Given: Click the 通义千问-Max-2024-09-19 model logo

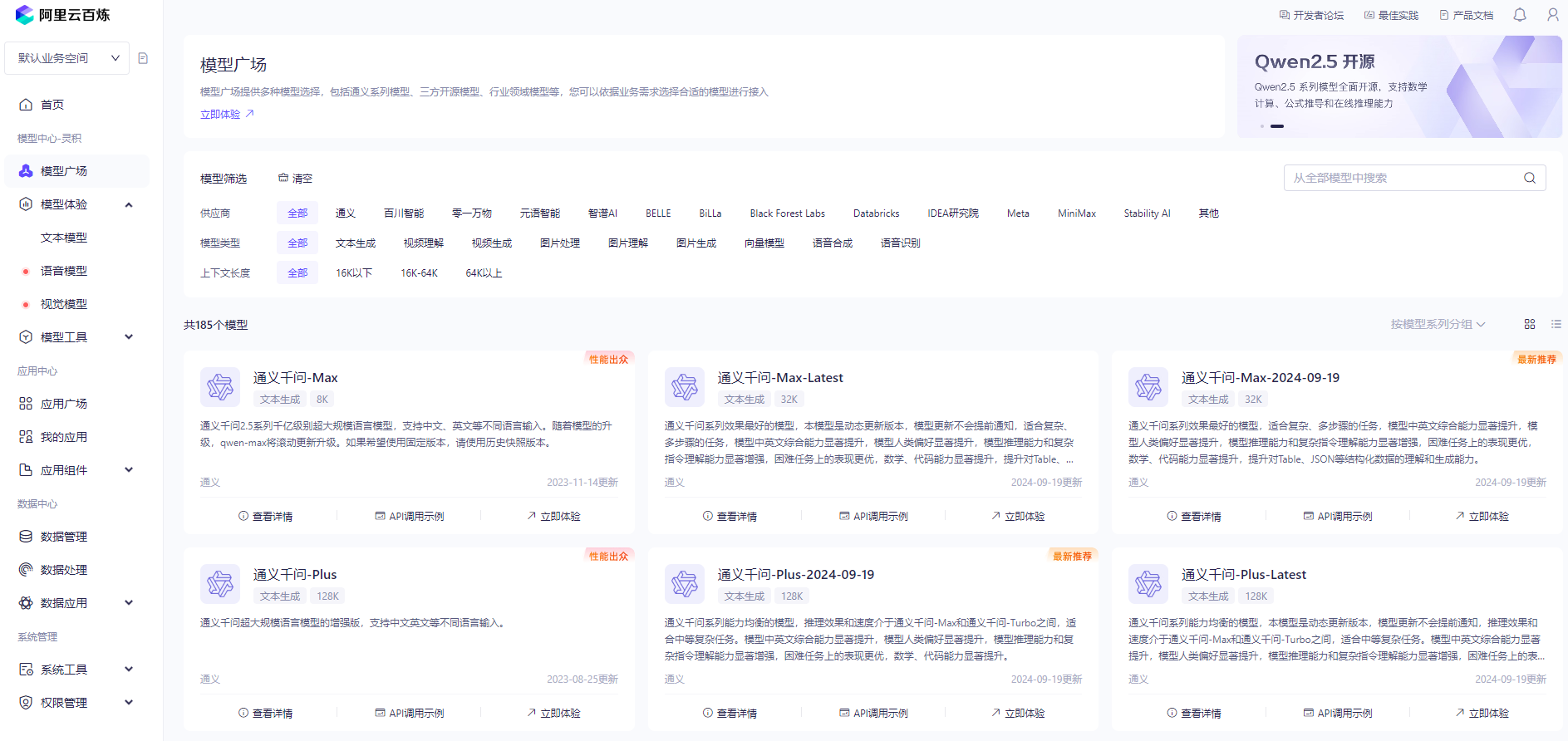Looking at the screenshot, I should click(1148, 387).
